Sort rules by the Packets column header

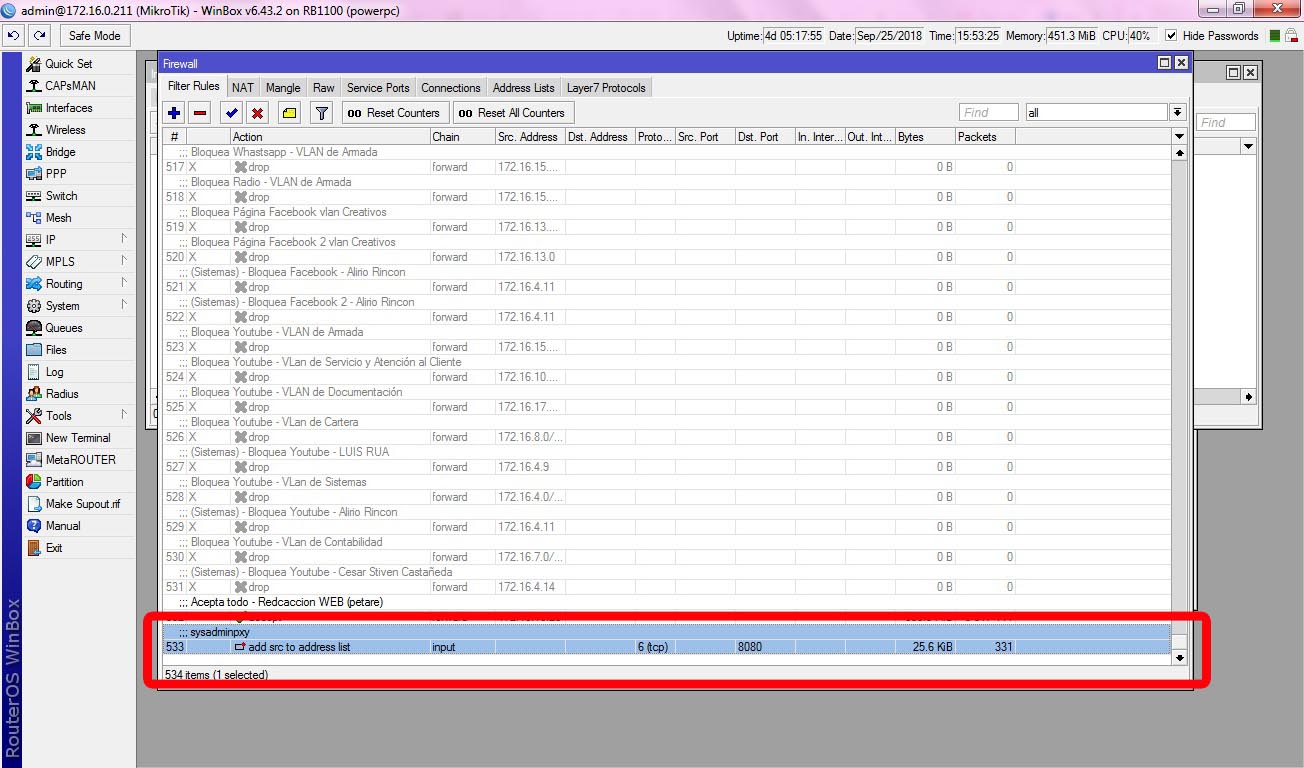click(985, 137)
